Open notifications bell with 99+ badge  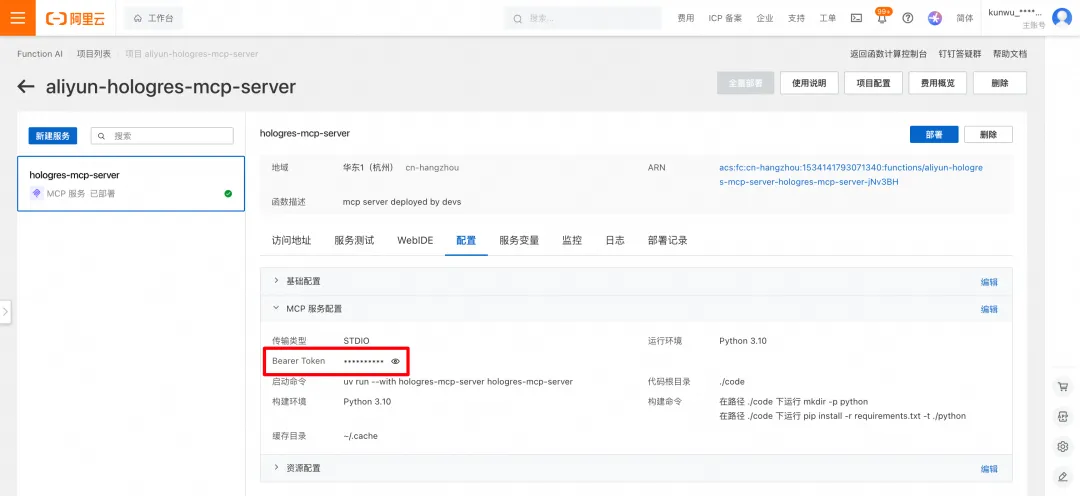click(x=882, y=18)
